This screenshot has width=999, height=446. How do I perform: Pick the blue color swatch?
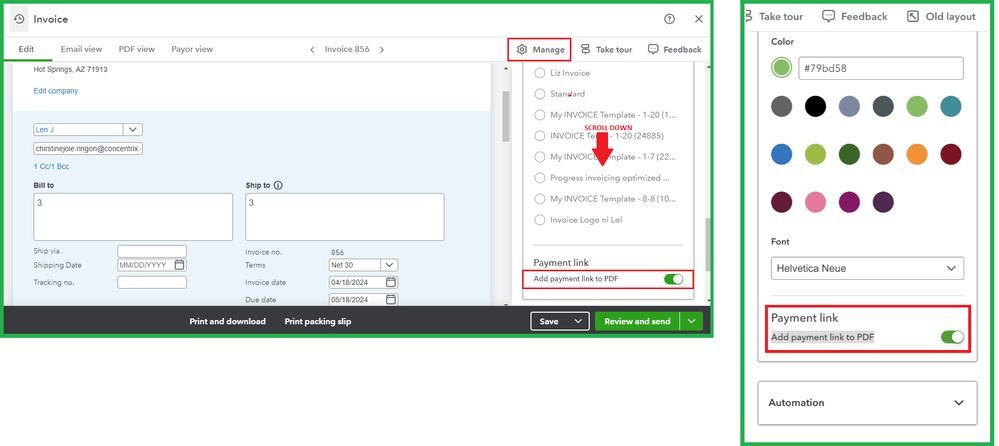(781, 154)
